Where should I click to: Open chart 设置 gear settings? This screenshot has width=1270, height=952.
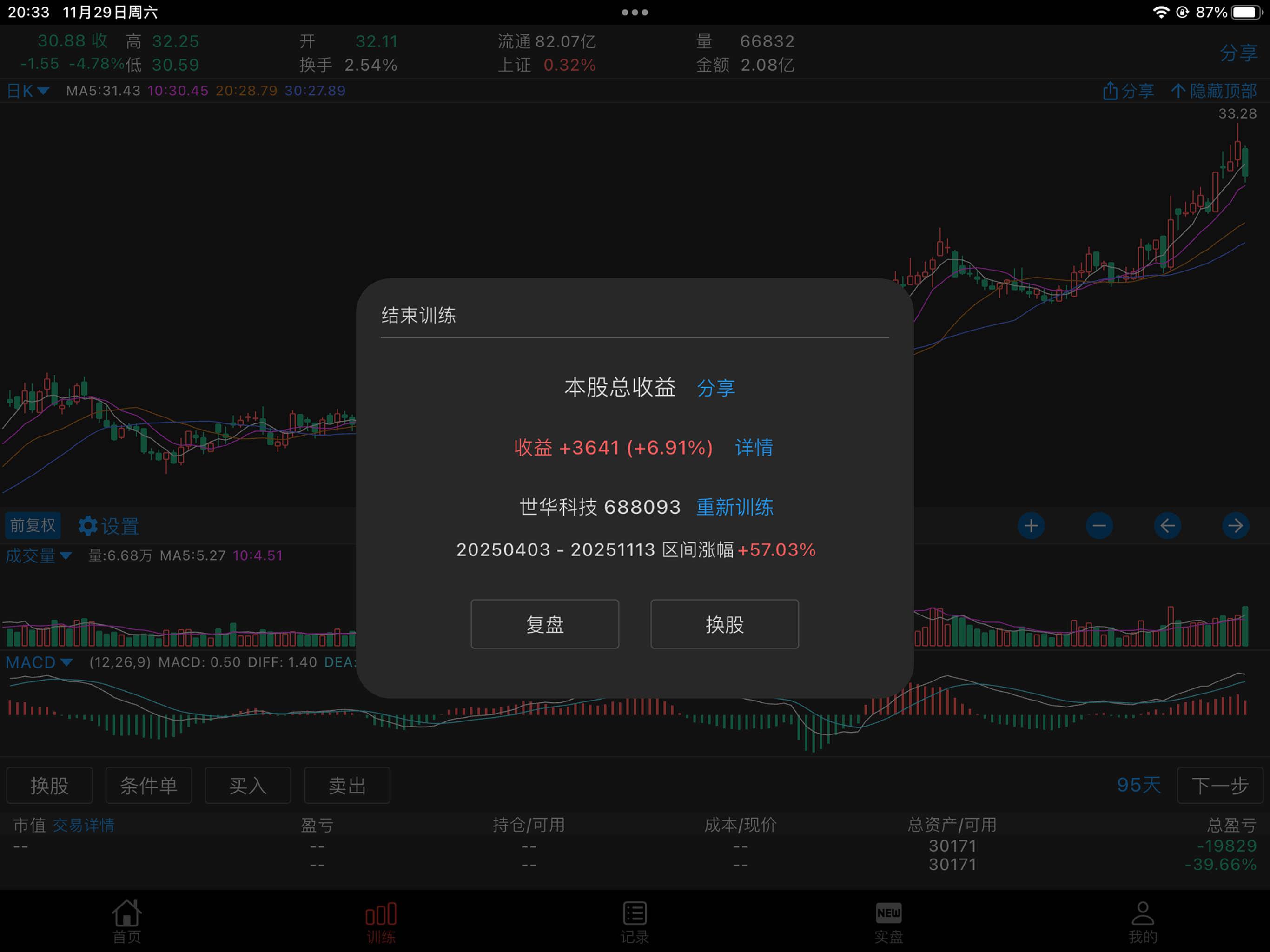pos(108,526)
